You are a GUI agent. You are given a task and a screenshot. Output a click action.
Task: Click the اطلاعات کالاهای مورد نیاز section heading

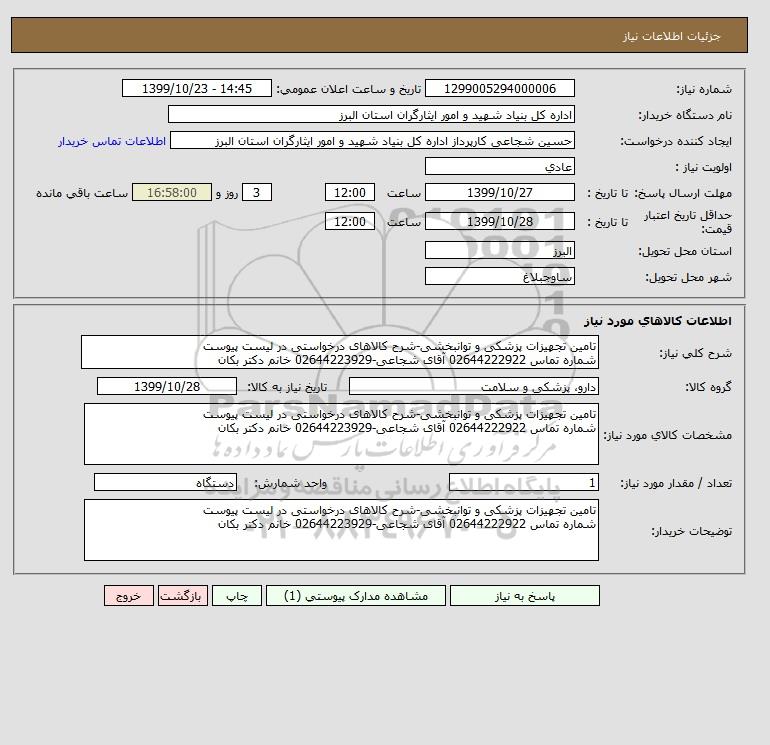658,321
